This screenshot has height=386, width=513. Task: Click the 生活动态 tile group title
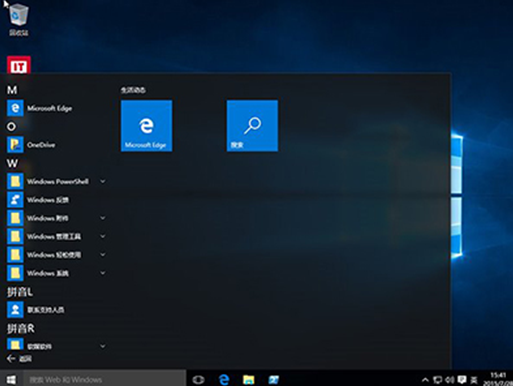133,90
